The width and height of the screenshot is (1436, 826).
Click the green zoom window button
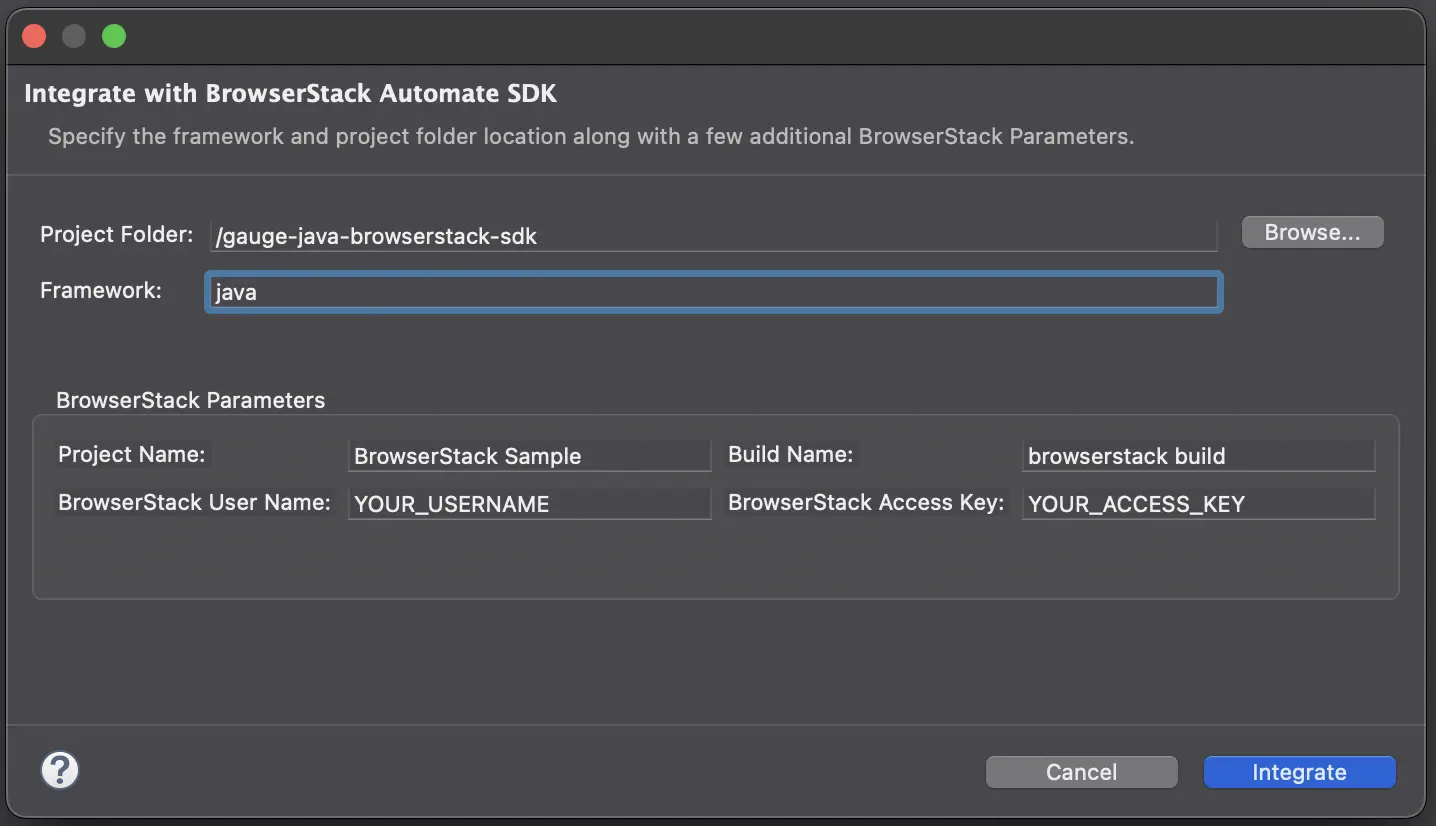pos(114,37)
